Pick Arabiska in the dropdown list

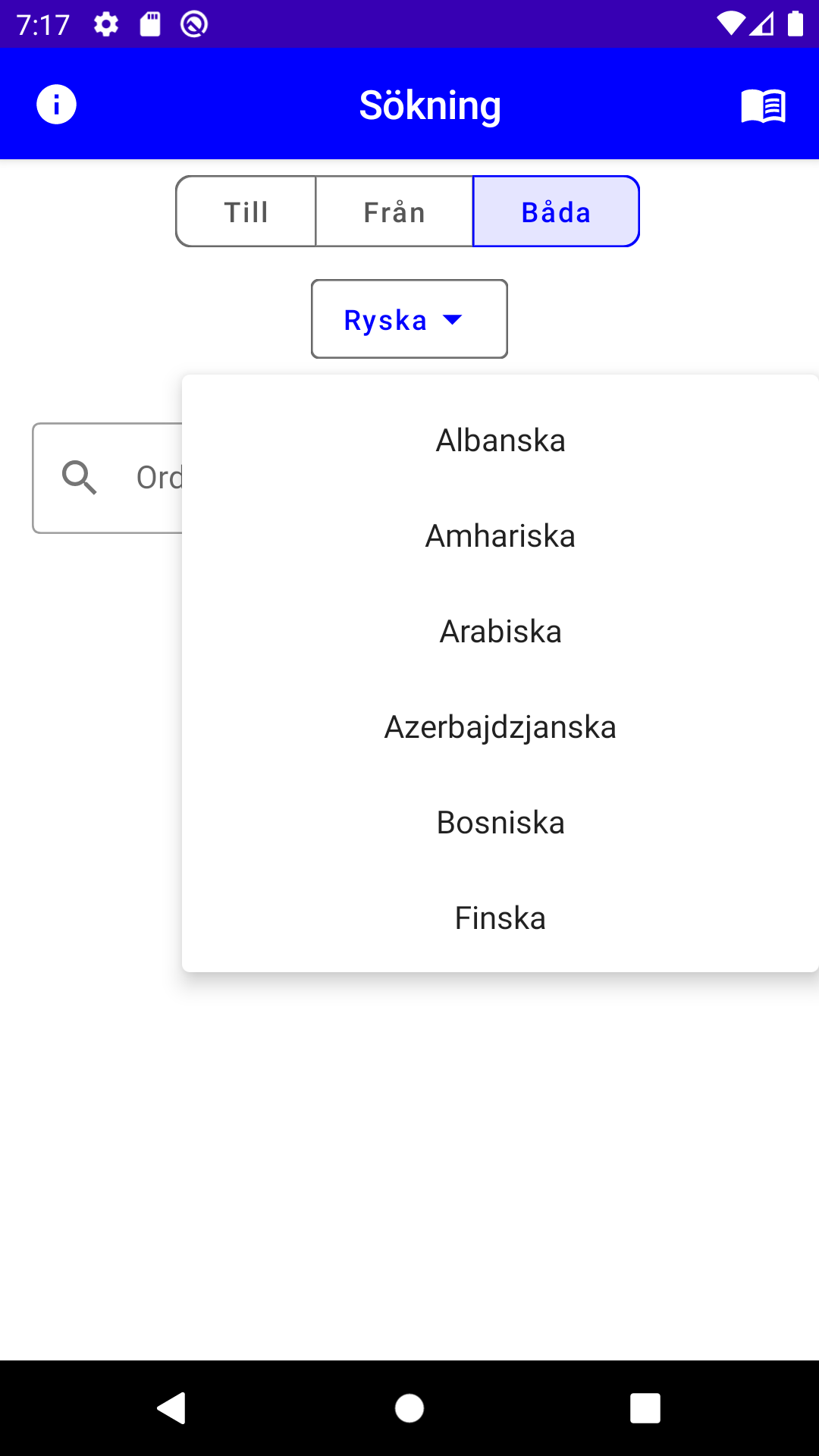point(500,632)
